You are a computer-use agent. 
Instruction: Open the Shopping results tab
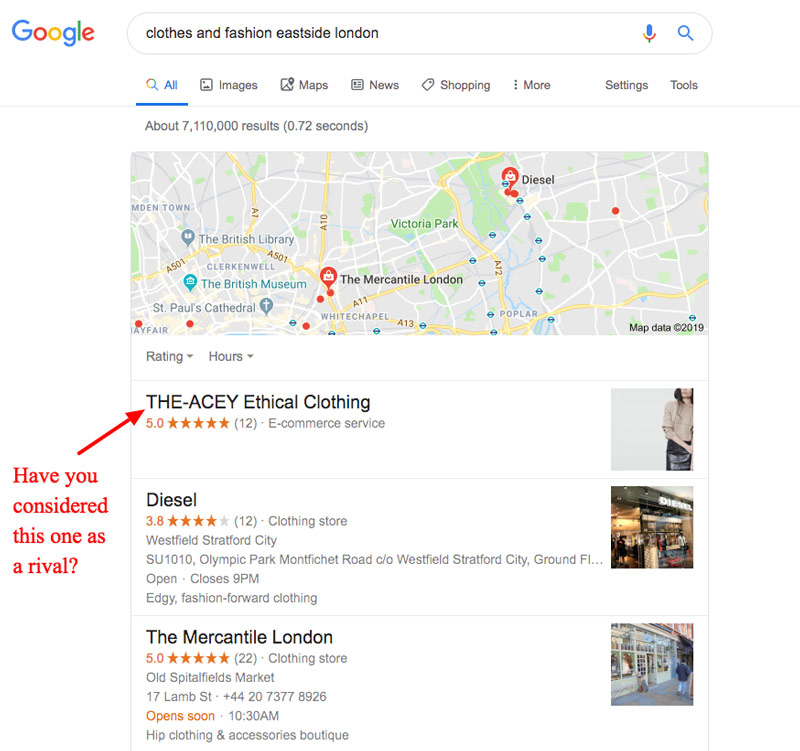coord(456,85)
